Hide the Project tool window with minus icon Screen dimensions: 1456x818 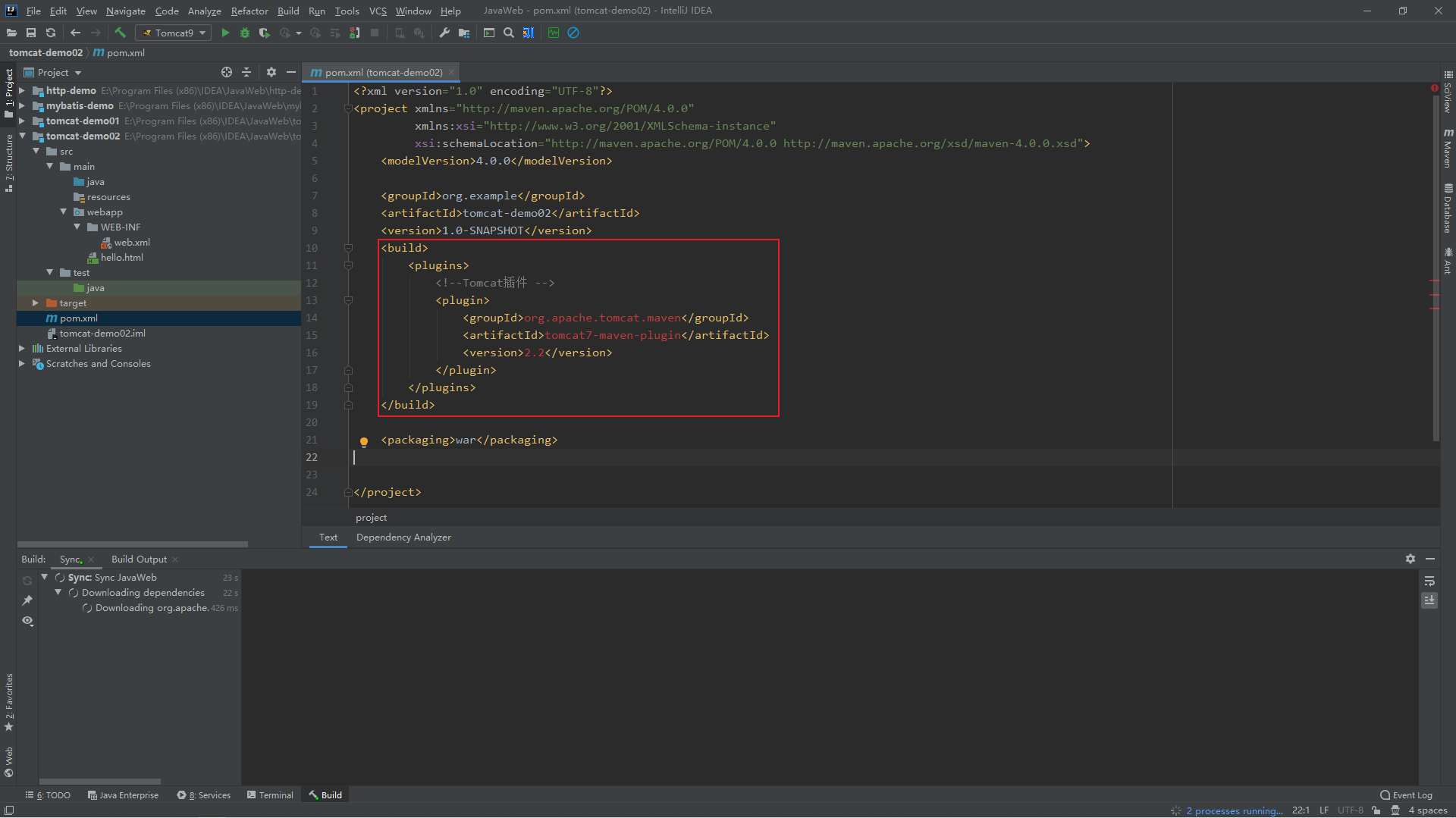point(291,72)
